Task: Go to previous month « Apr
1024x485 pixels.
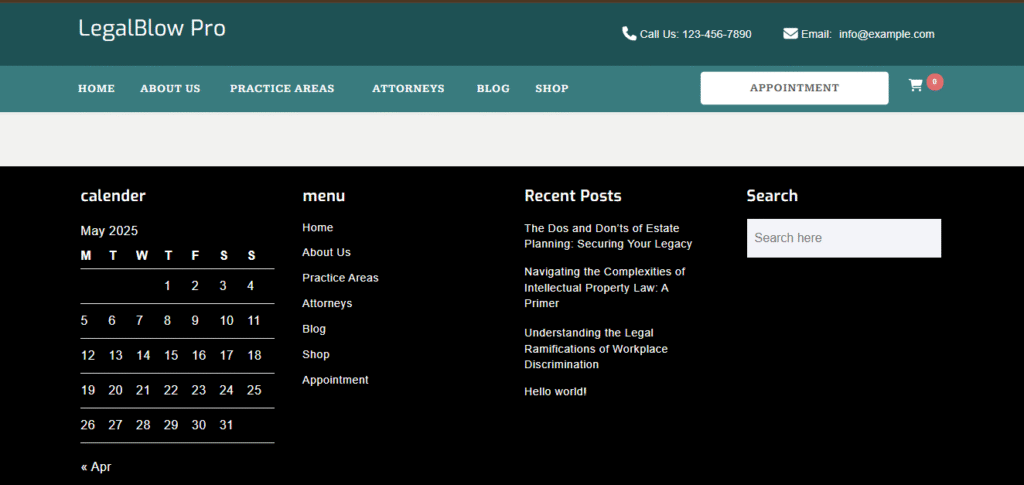Action: 96,467
